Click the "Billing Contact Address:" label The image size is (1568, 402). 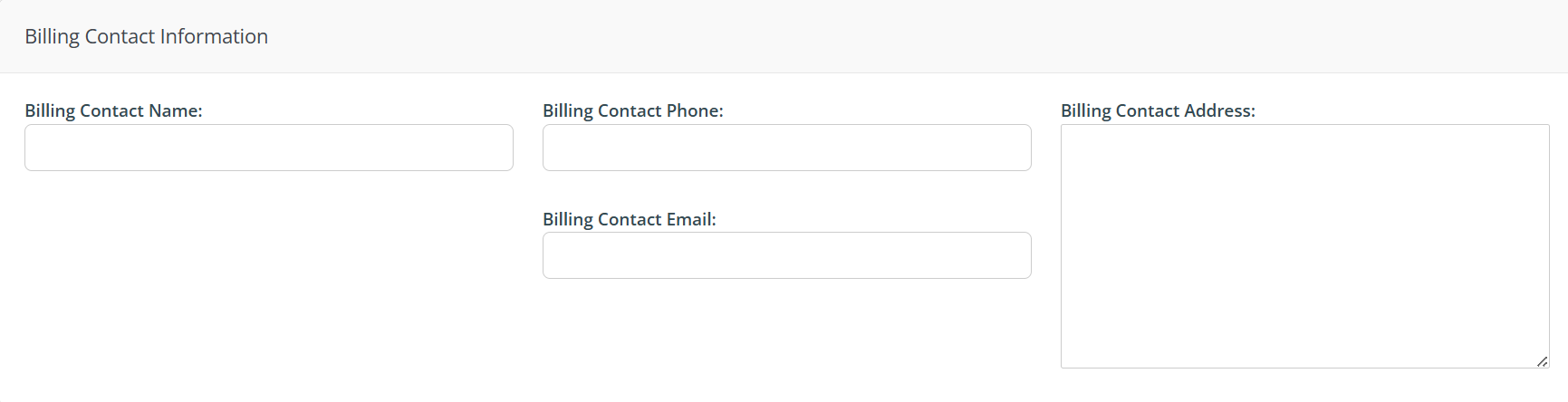1158,110
